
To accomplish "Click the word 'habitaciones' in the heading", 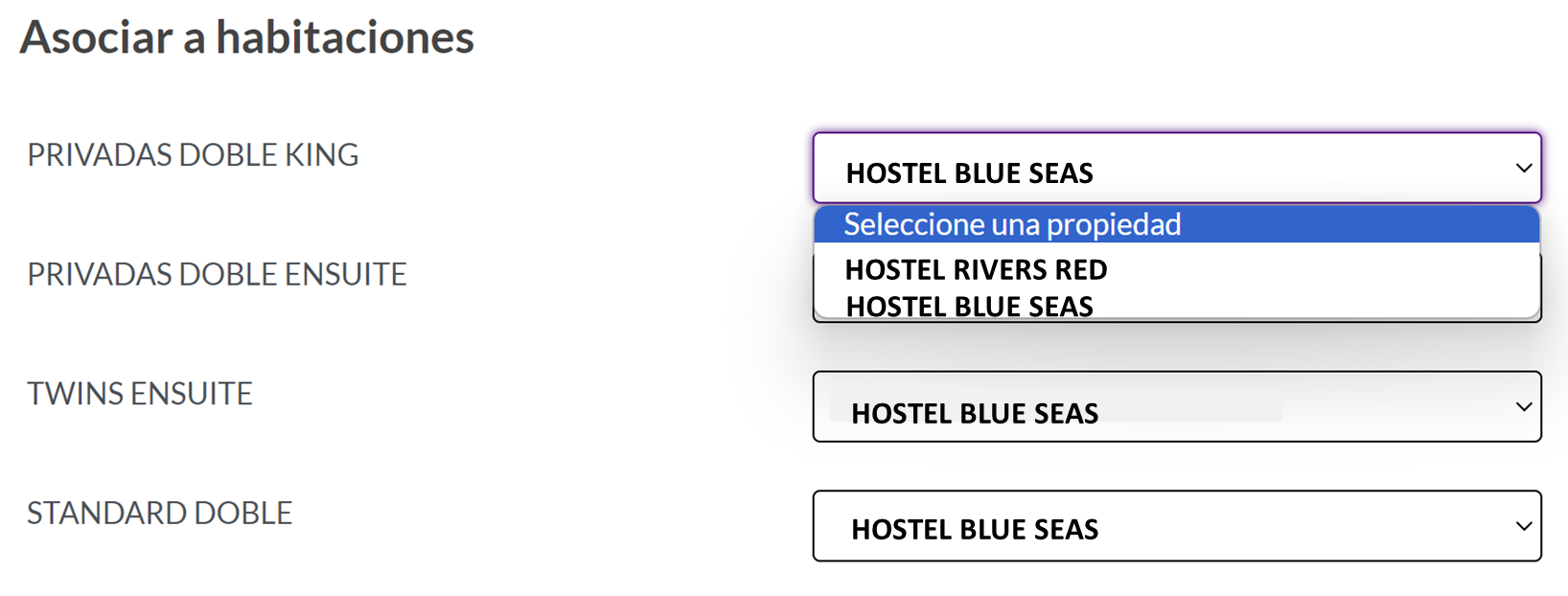I will click(x=345, y=38).
